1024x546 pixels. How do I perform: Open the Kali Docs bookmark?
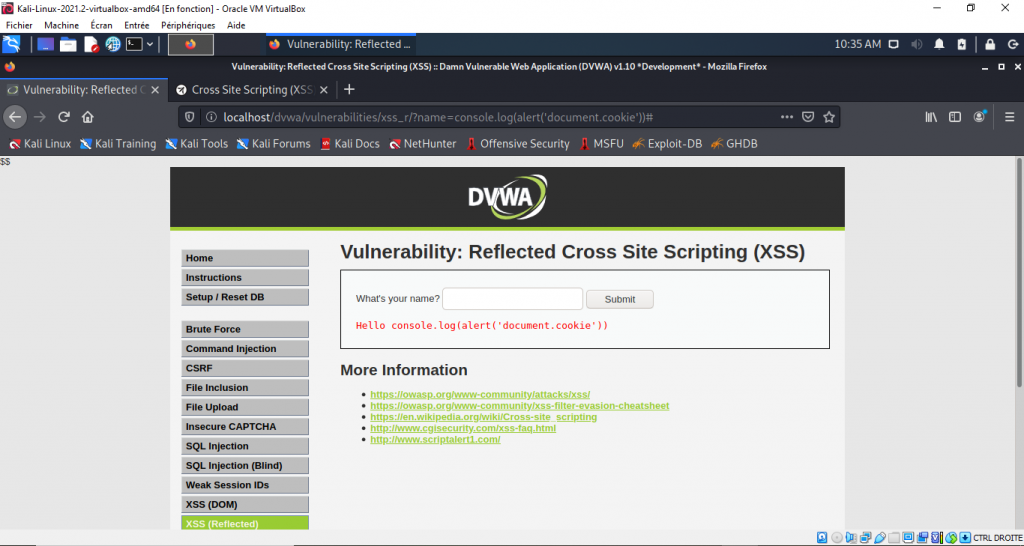click(x=349, y=144)
